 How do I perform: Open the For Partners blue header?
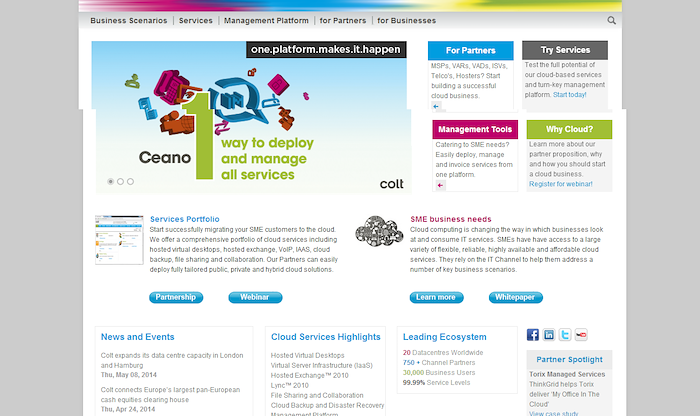pos(471,50)
